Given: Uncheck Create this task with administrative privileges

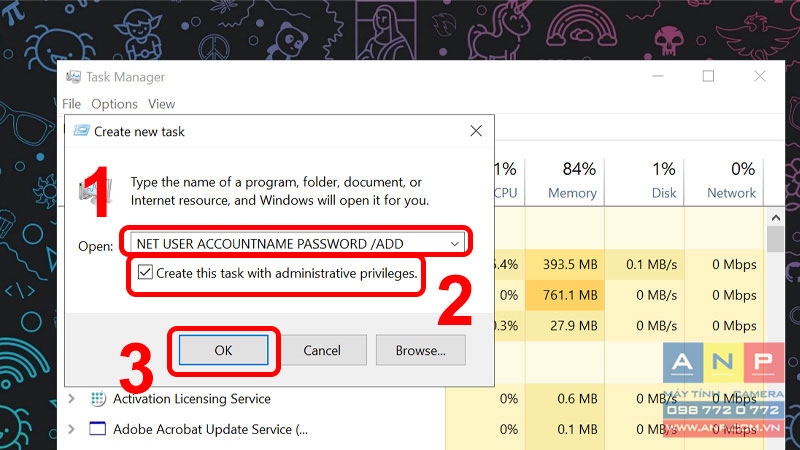Looking at the screenshot, I should (x=145, y=272).
